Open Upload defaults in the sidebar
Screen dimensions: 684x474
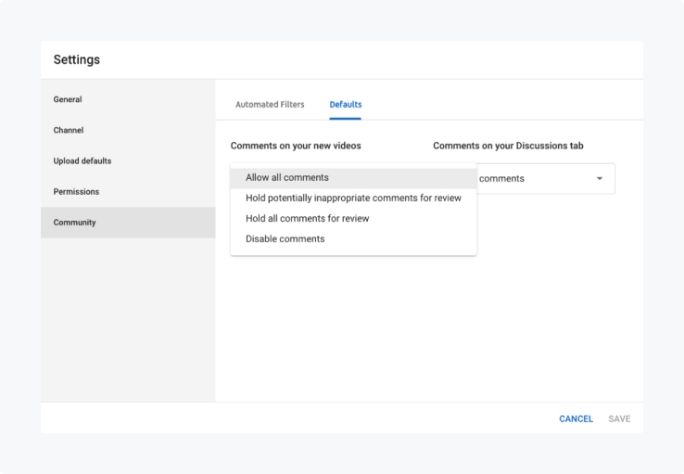(x=82, y=161)
